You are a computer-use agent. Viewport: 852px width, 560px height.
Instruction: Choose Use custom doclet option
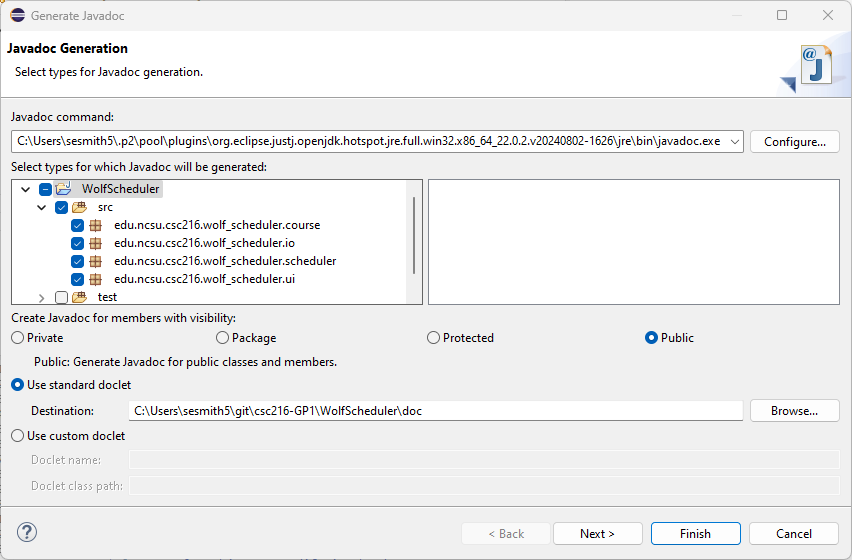click(x=17, y=436)
